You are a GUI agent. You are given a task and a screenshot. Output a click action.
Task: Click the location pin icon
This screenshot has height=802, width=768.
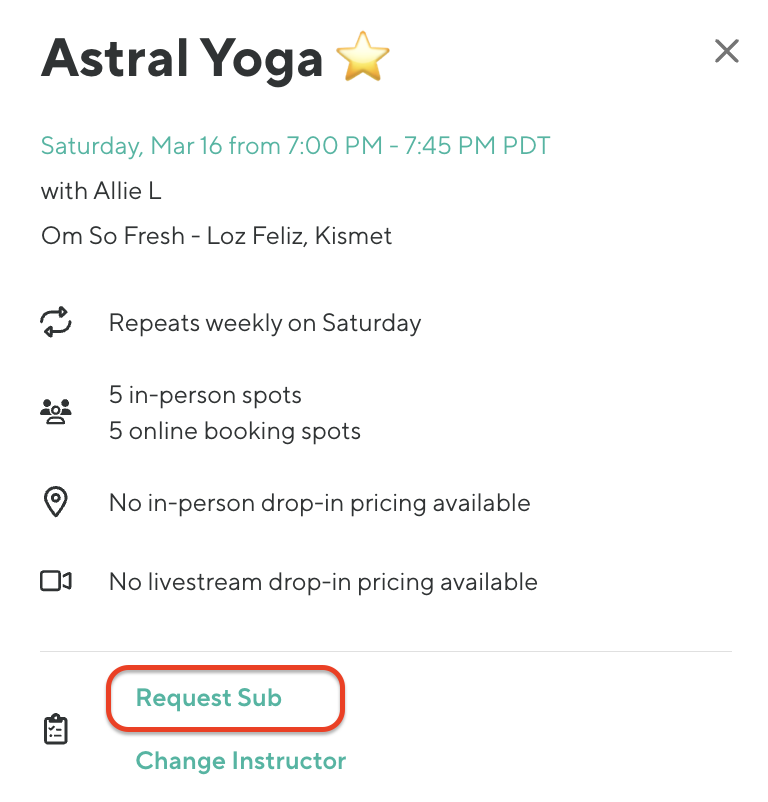(56, 503)
